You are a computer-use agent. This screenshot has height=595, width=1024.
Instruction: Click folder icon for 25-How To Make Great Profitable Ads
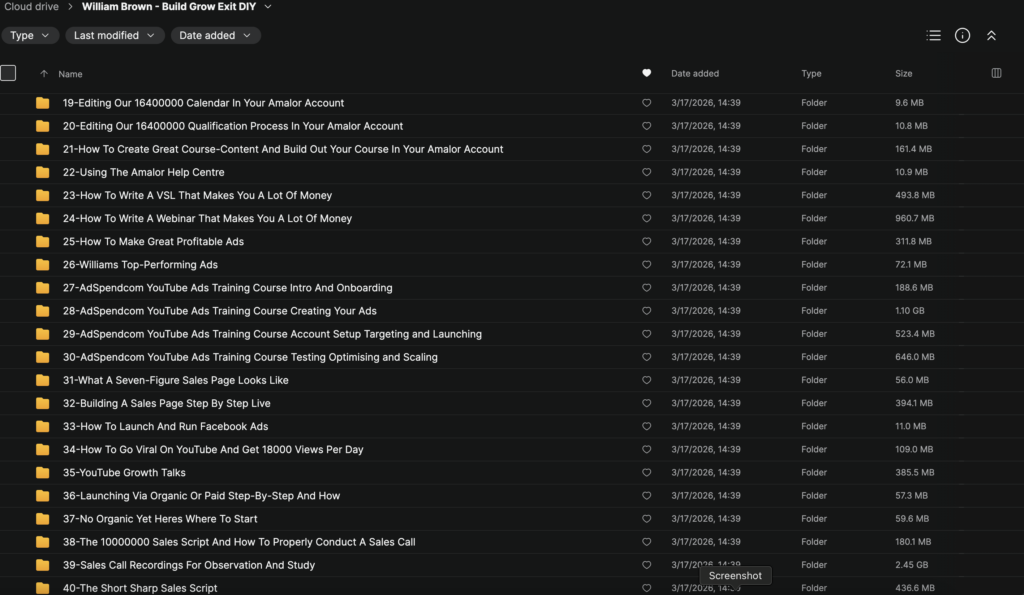pos(42,242)
